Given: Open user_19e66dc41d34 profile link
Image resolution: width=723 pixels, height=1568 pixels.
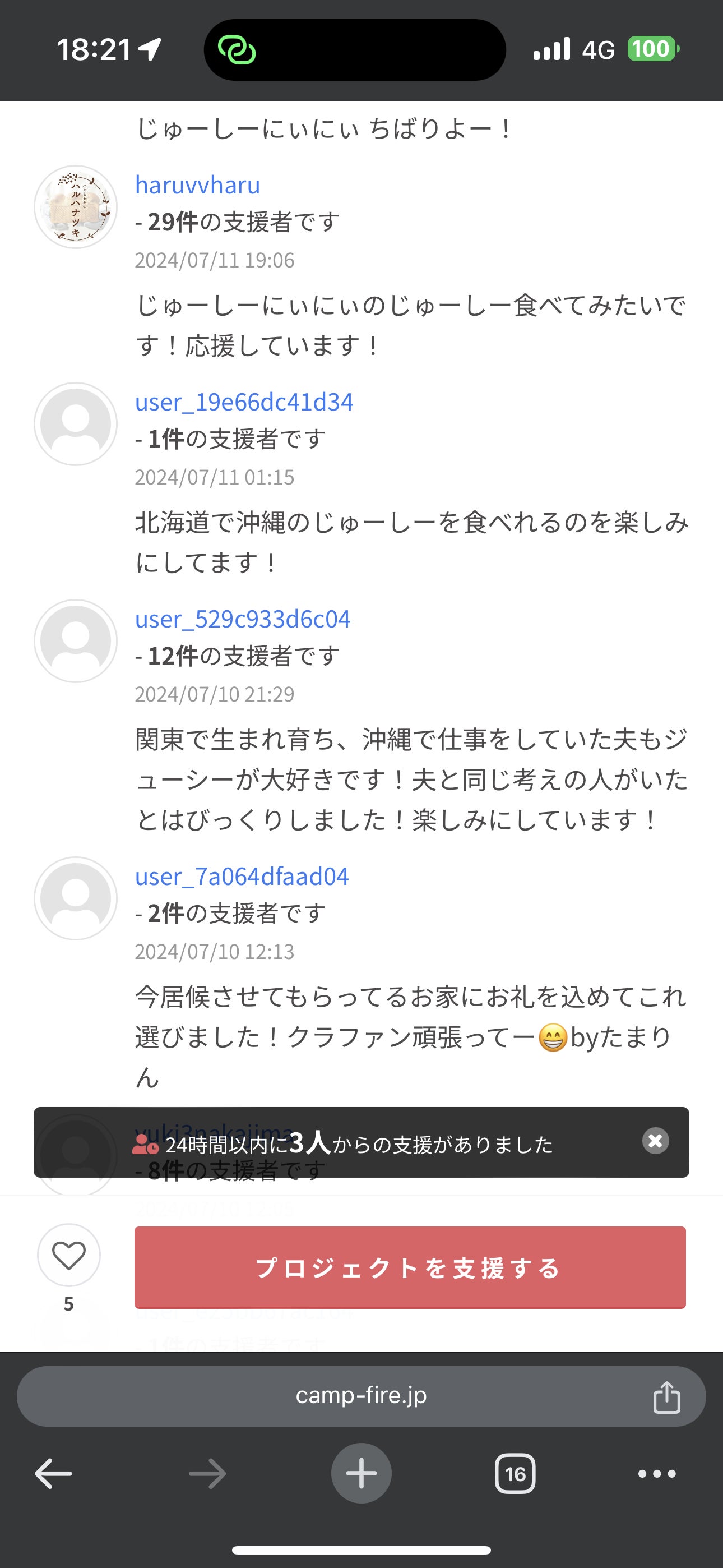Looking at the screenshot, I should click(x=244, y=402).
